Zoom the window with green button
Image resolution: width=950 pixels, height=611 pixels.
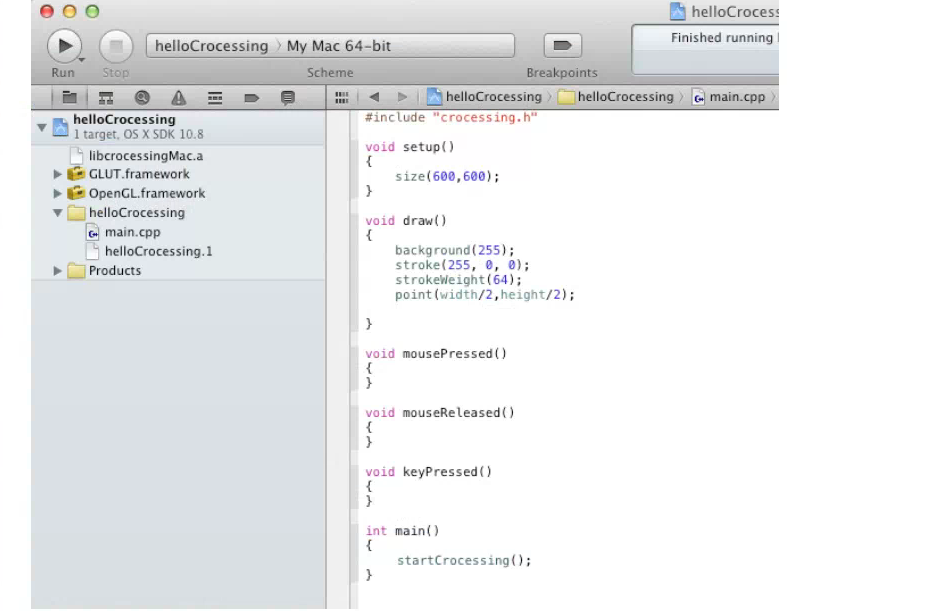pos(92,12)
